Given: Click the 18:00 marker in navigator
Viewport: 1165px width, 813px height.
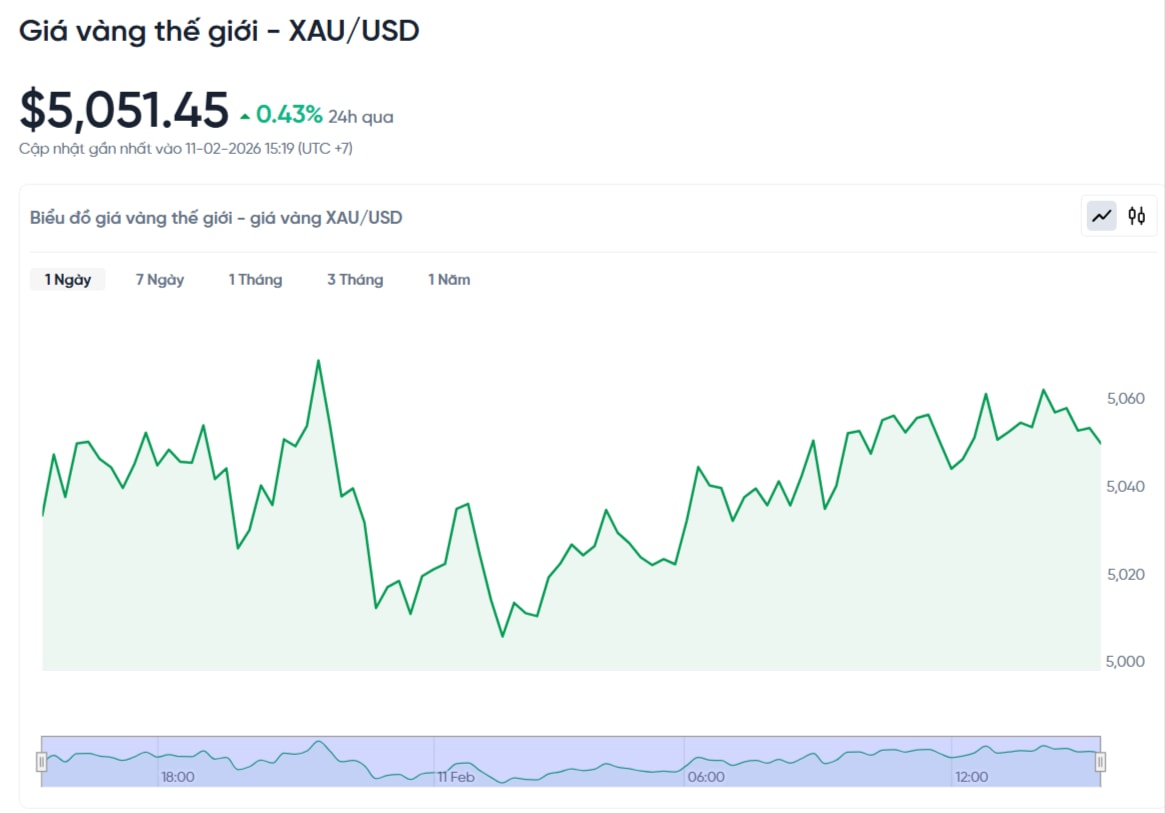Looking at the screenshot, I should [178, 777].
